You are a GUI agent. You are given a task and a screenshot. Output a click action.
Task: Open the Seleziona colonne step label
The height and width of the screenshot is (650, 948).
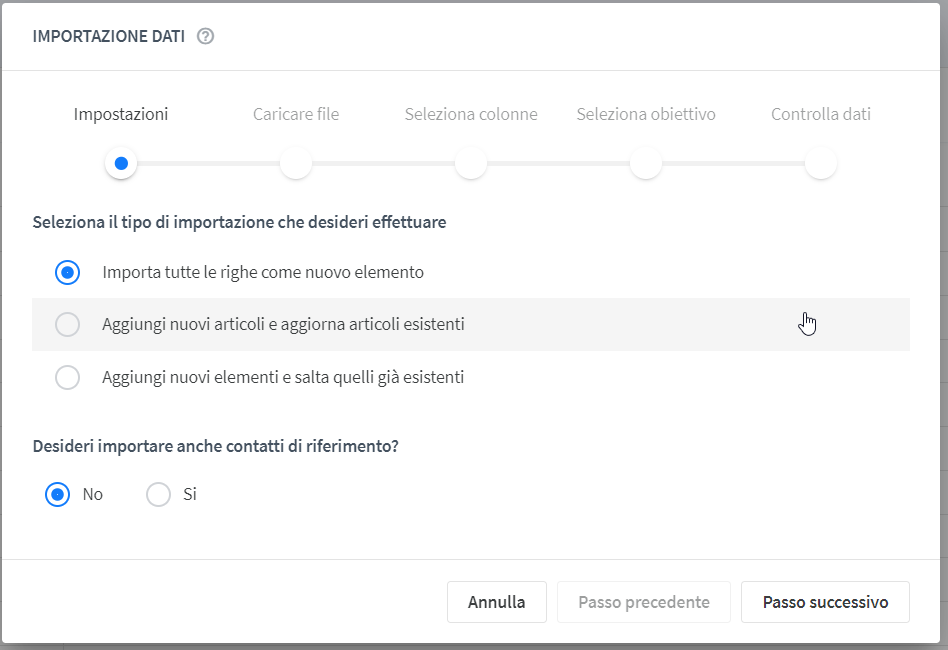471,114
